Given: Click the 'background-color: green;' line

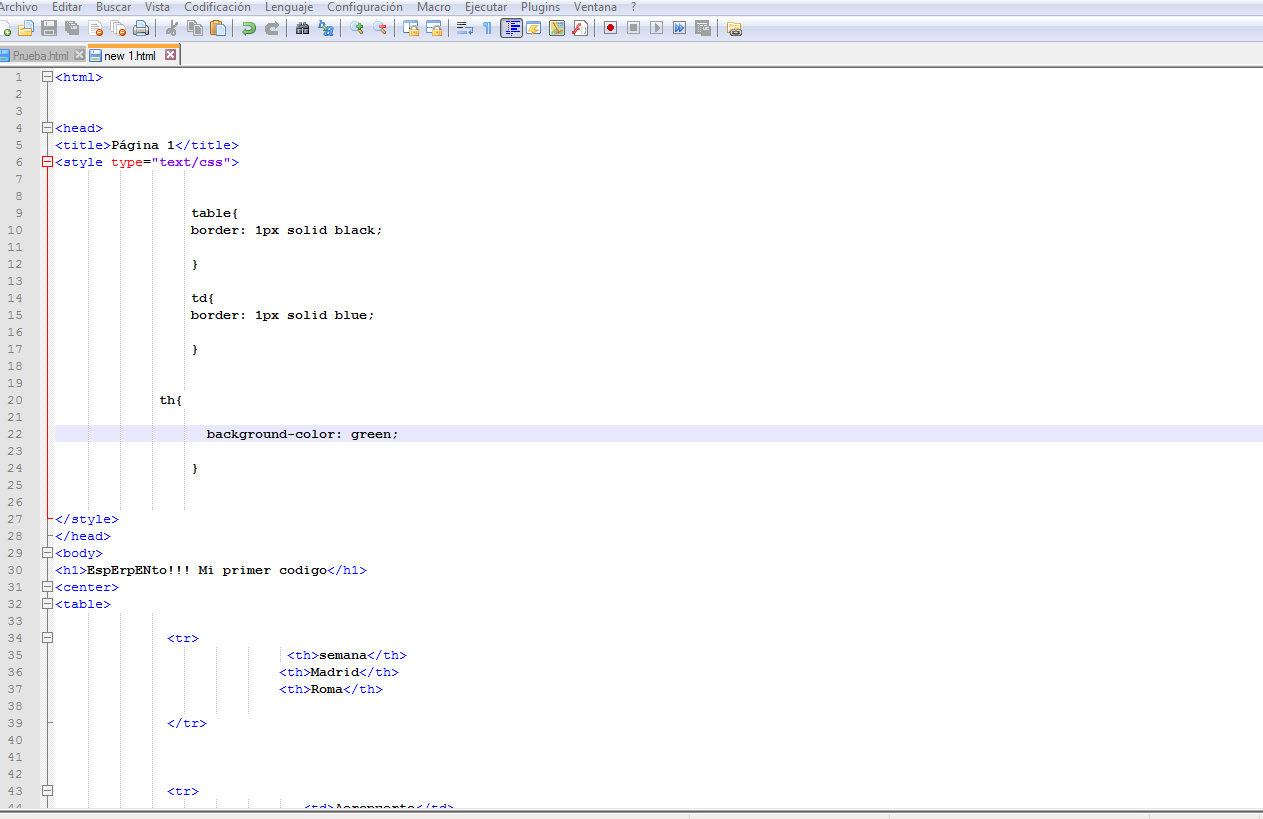Looking at the screenshot, I should pos(302,434).
